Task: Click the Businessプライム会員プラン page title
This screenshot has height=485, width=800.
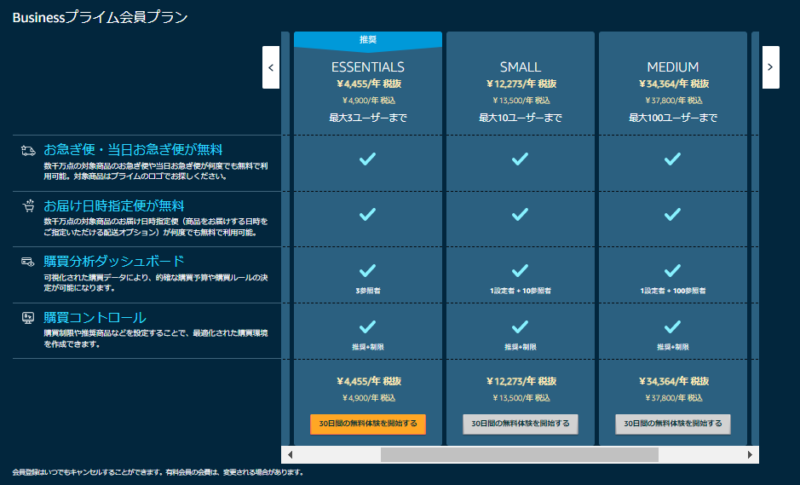Action: [x=100, y=17]
